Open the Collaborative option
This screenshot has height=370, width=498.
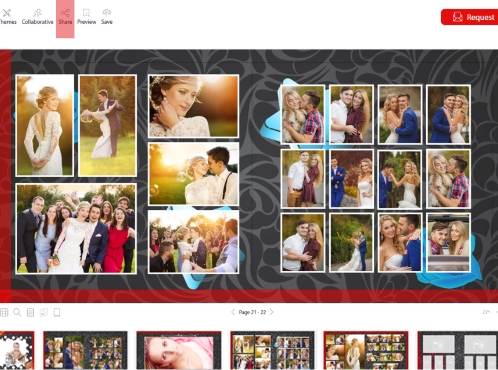pyautogui.click(x=37, y=17)
